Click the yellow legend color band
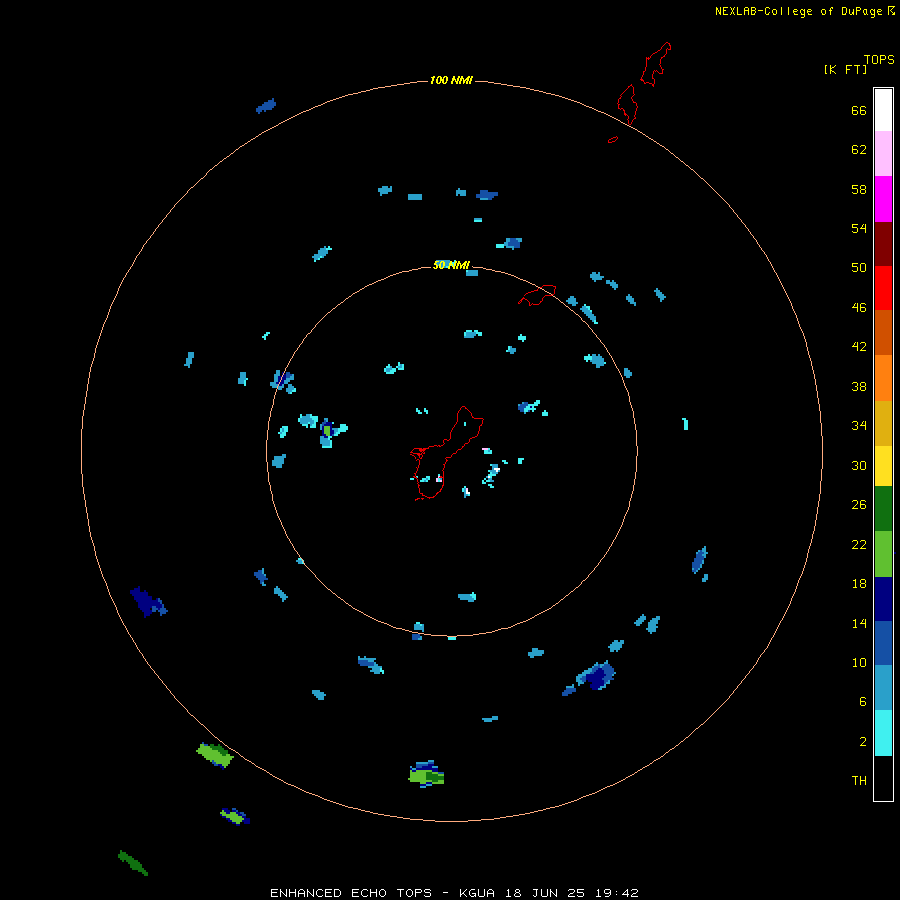Screen dimensions: 900x900 883,466
